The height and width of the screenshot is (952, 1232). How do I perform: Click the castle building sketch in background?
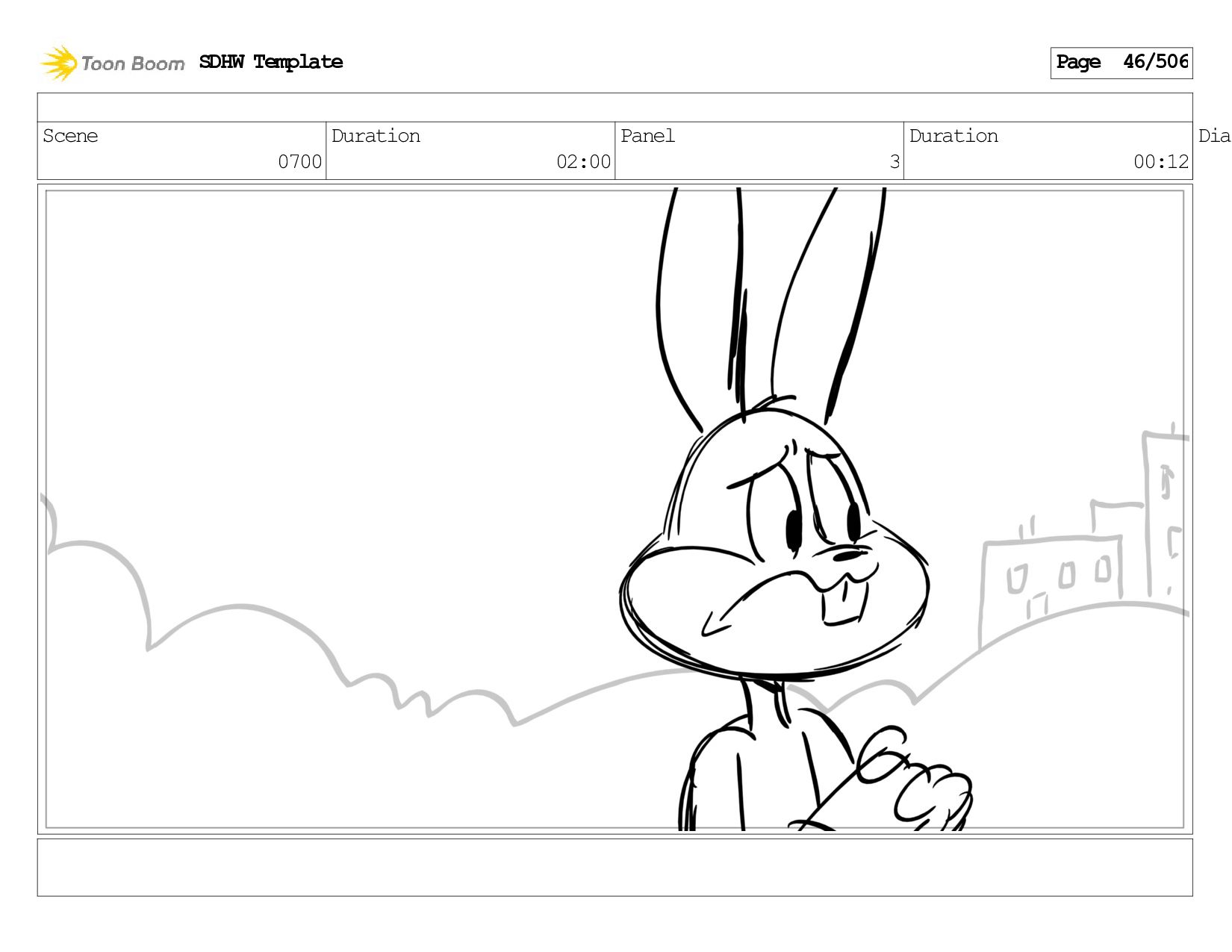(x=1083, y=538)
